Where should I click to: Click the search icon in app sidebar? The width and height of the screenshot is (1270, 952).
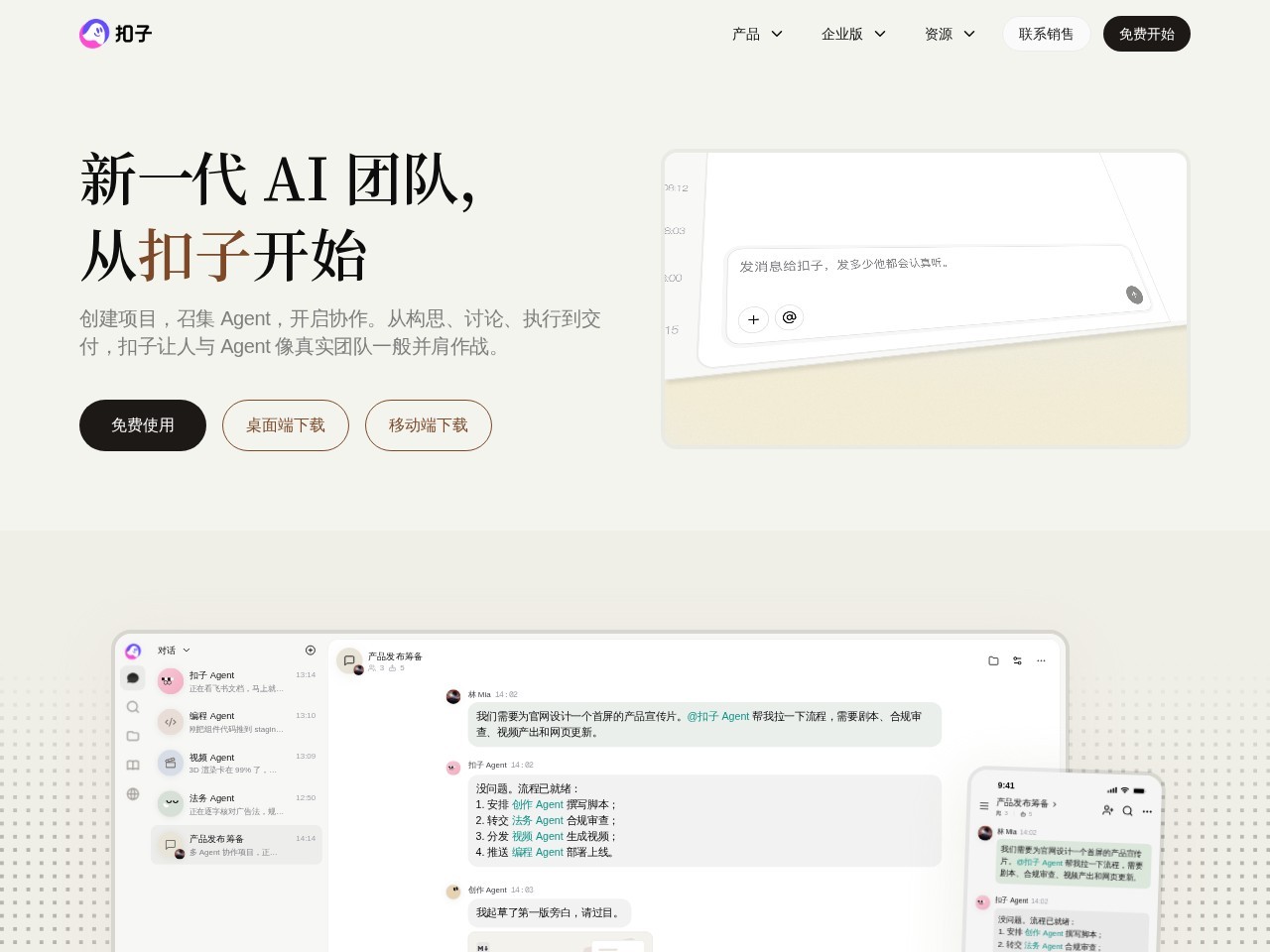(x=133, y=707)
